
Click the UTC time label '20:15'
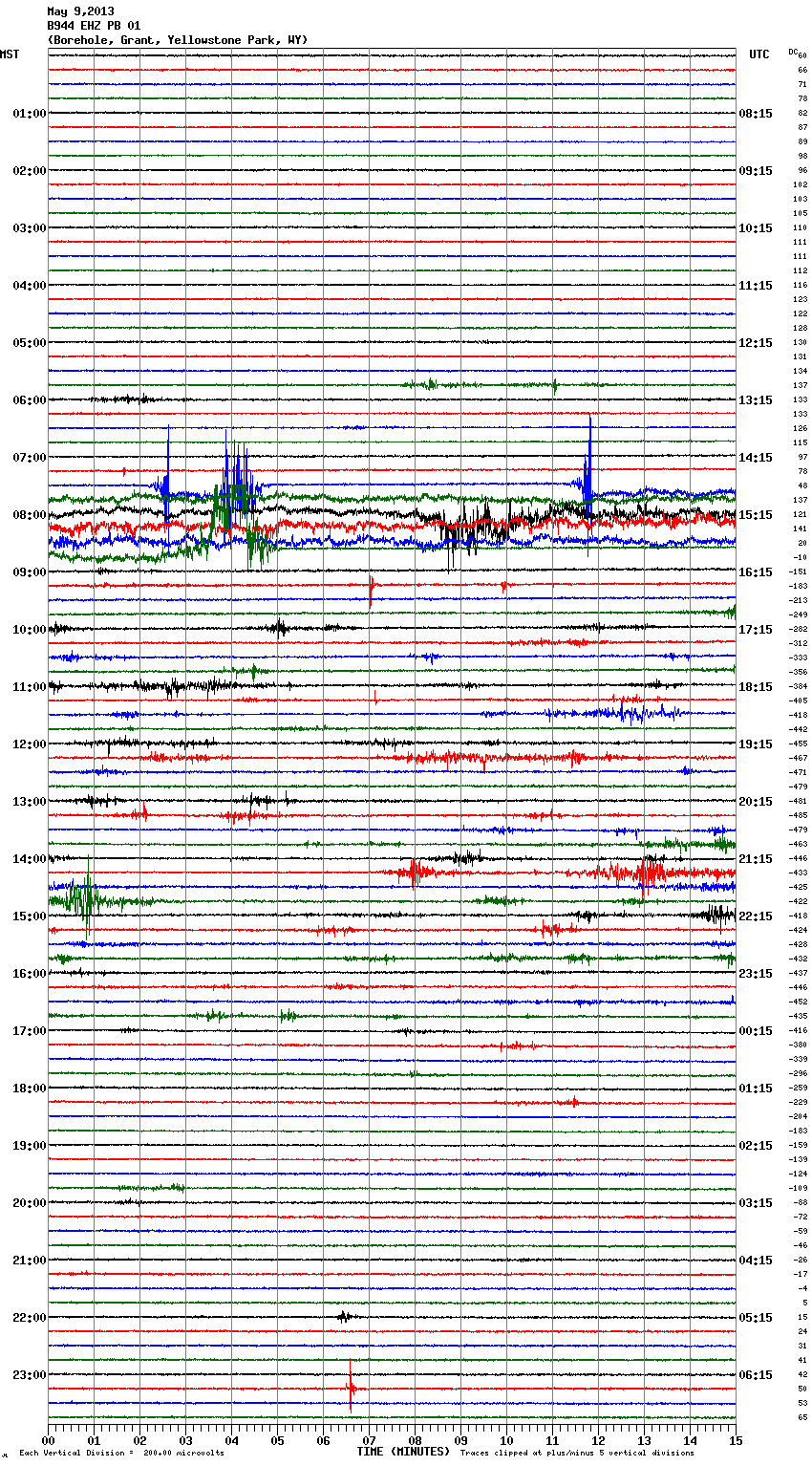(756, 802)
